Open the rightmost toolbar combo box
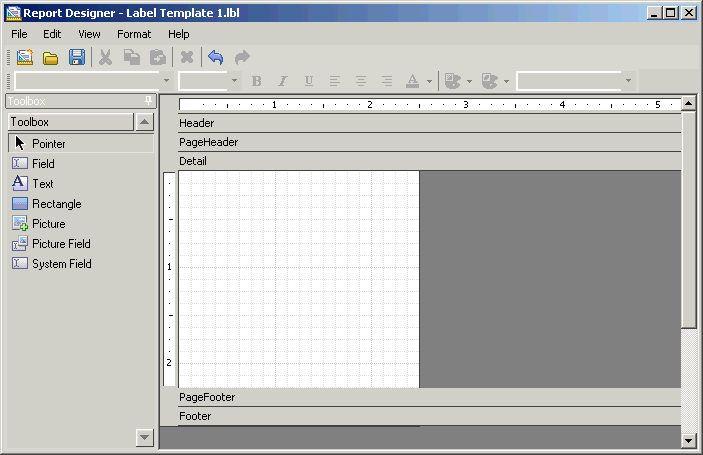Viewport: 703px width, 455px height. [575, 81]
